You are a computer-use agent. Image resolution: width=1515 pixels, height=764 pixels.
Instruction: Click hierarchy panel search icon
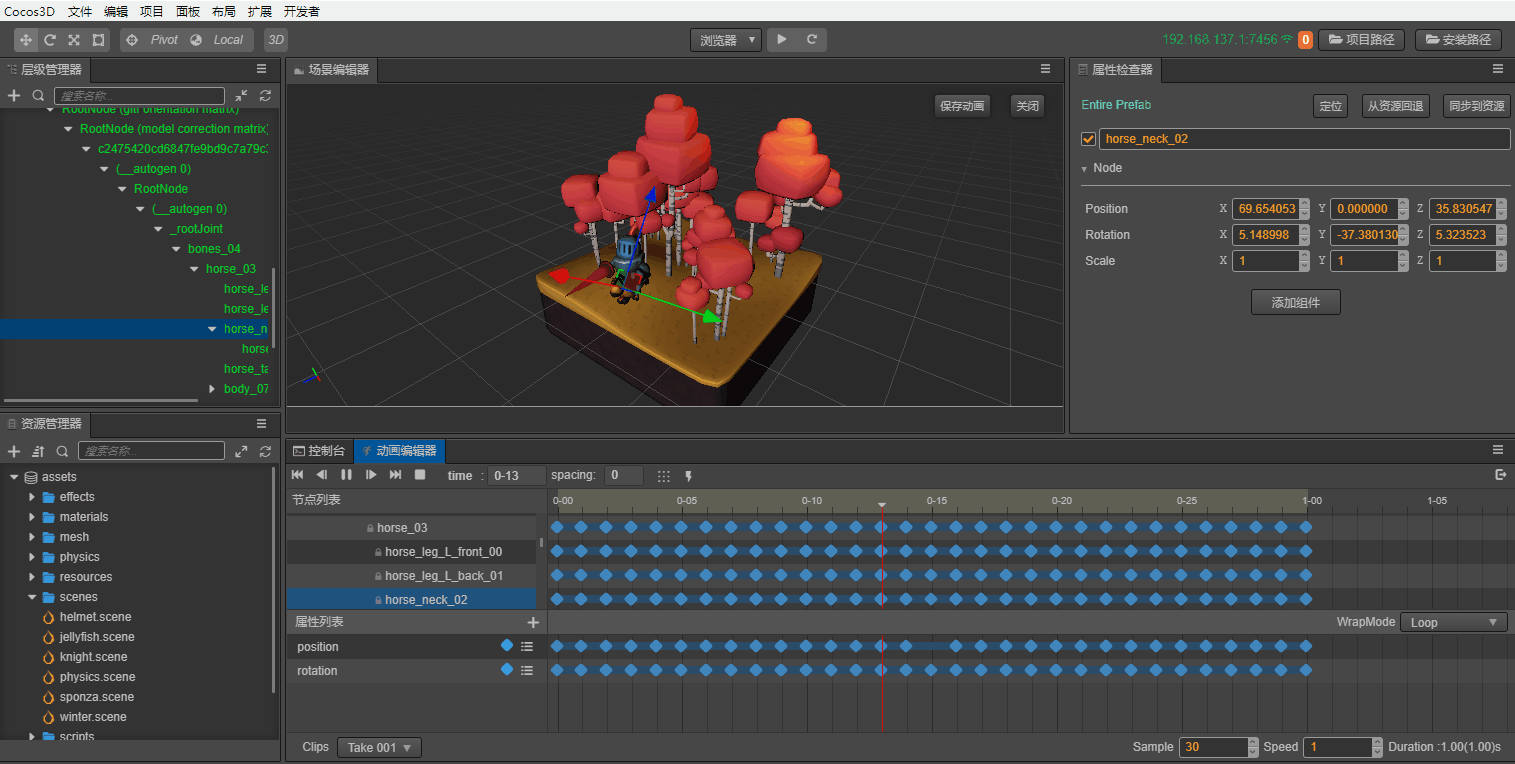38,96
